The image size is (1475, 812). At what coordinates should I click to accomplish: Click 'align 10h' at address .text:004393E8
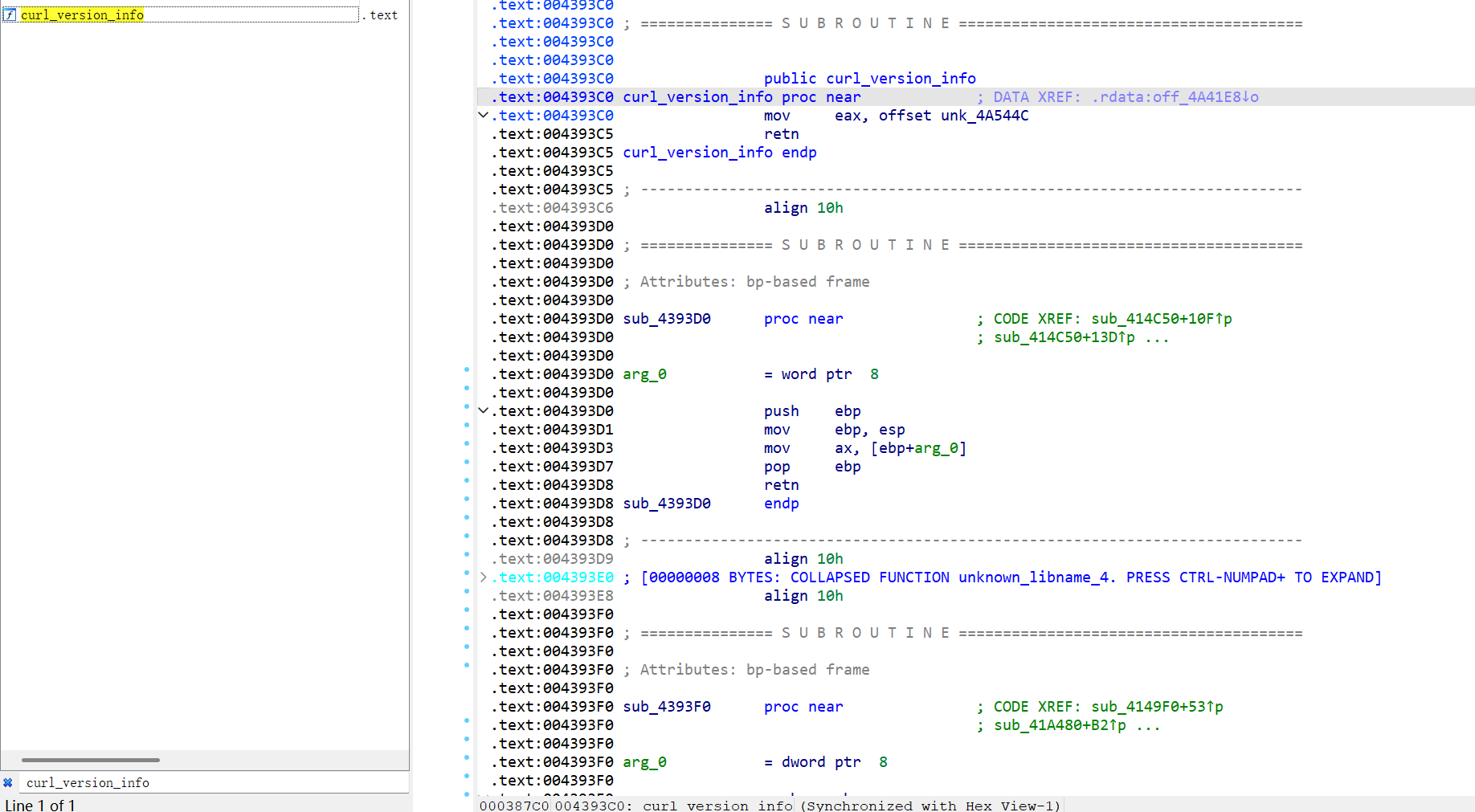pos(803,595)
